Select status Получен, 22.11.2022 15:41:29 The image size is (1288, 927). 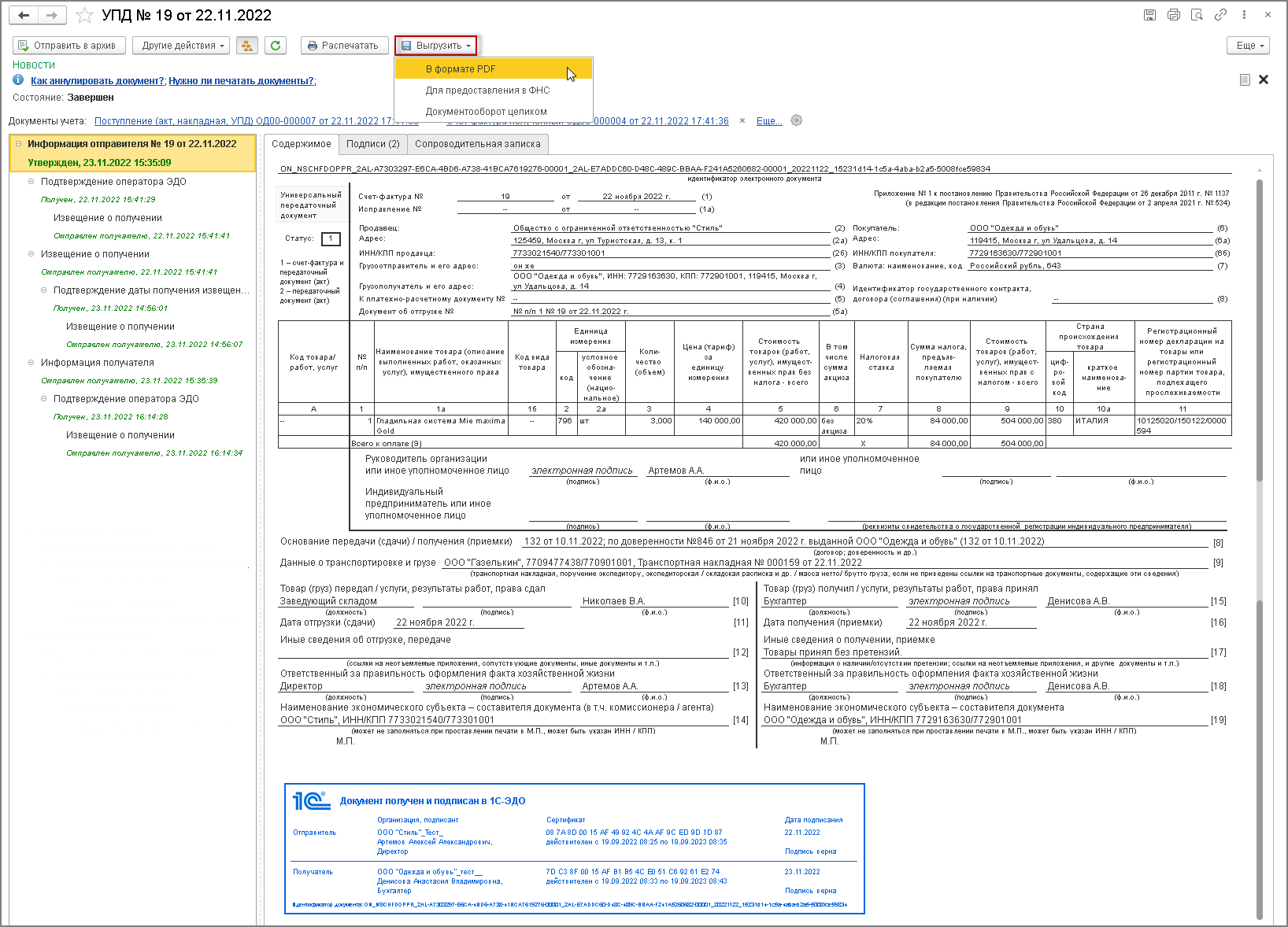(x=98, y=200)
